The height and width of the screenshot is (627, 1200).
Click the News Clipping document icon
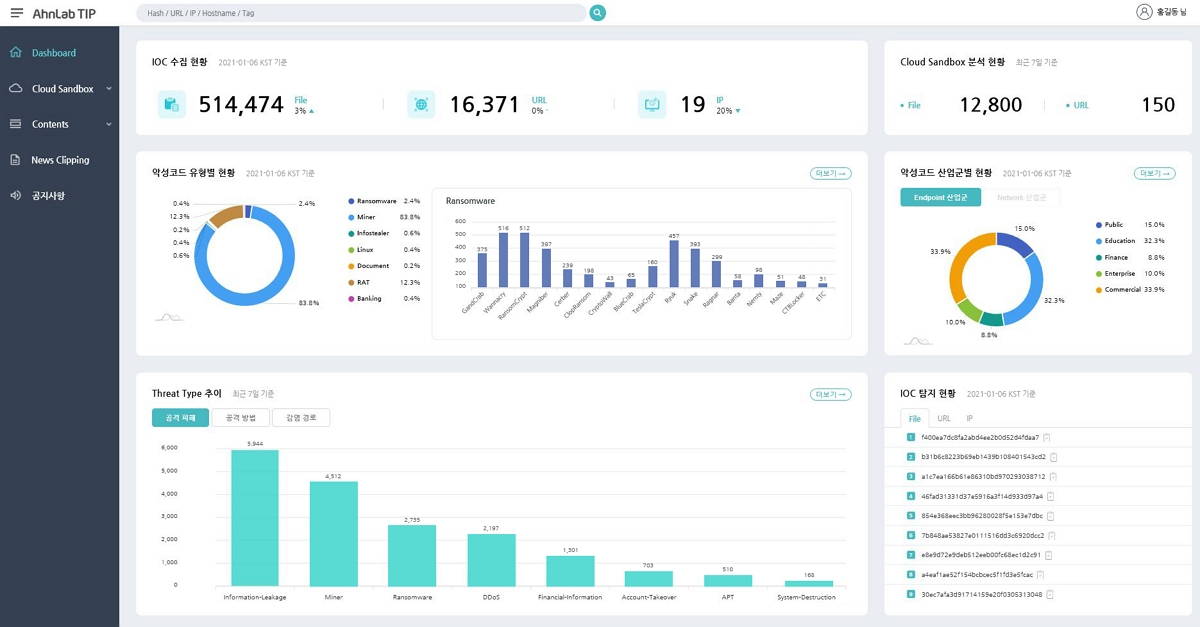tap(16, 160)
